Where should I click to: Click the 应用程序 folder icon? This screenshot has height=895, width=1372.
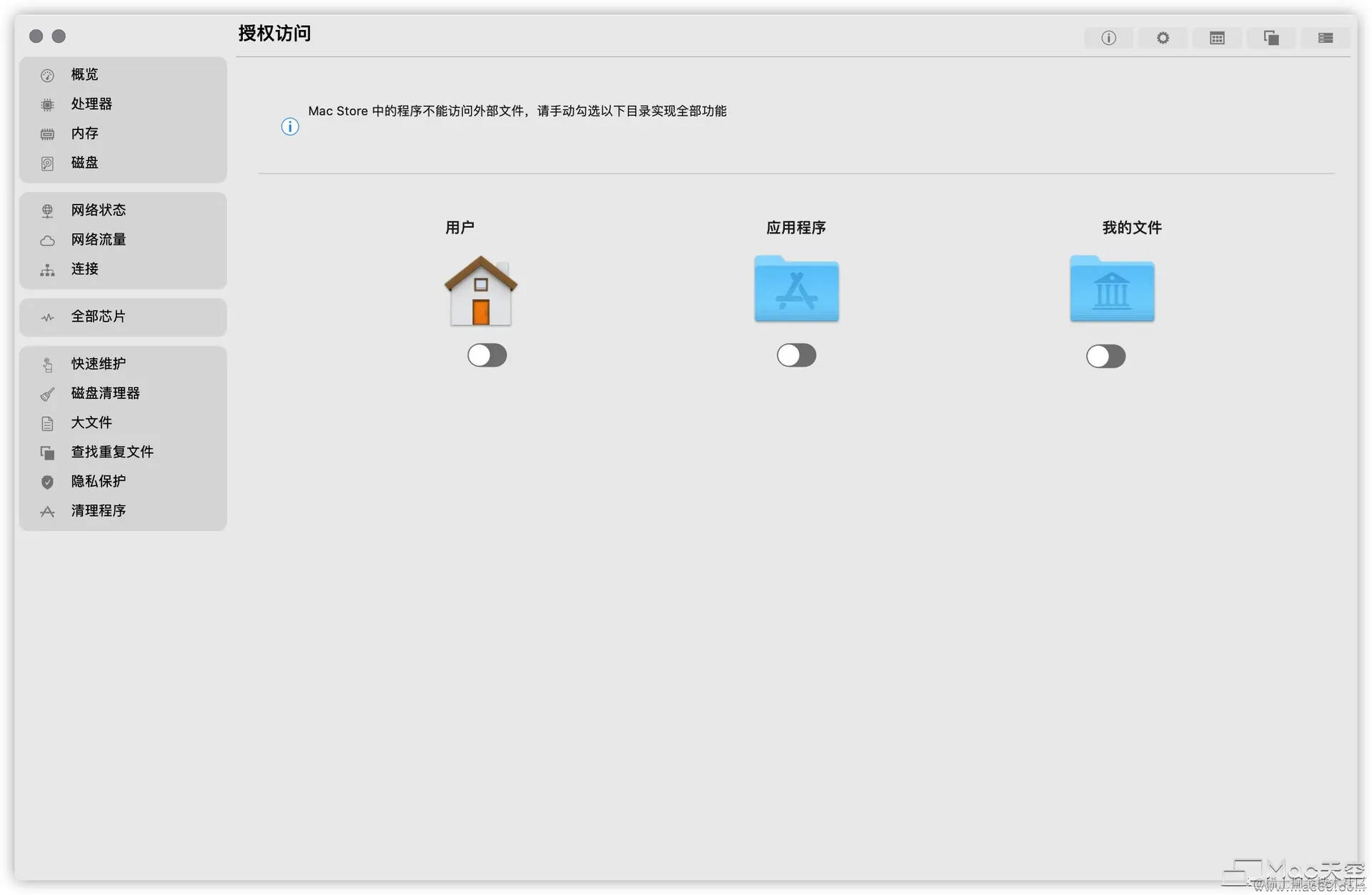coord(796,289)
